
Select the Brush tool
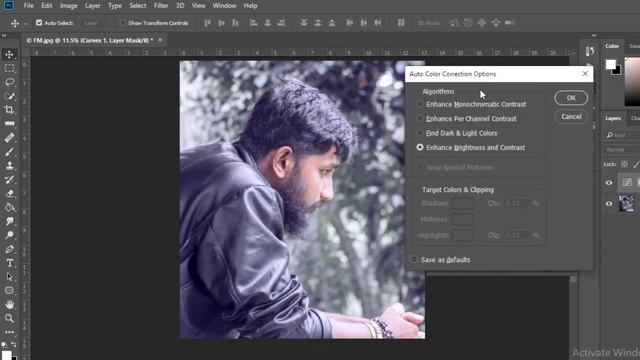click(x=9, y=152)
